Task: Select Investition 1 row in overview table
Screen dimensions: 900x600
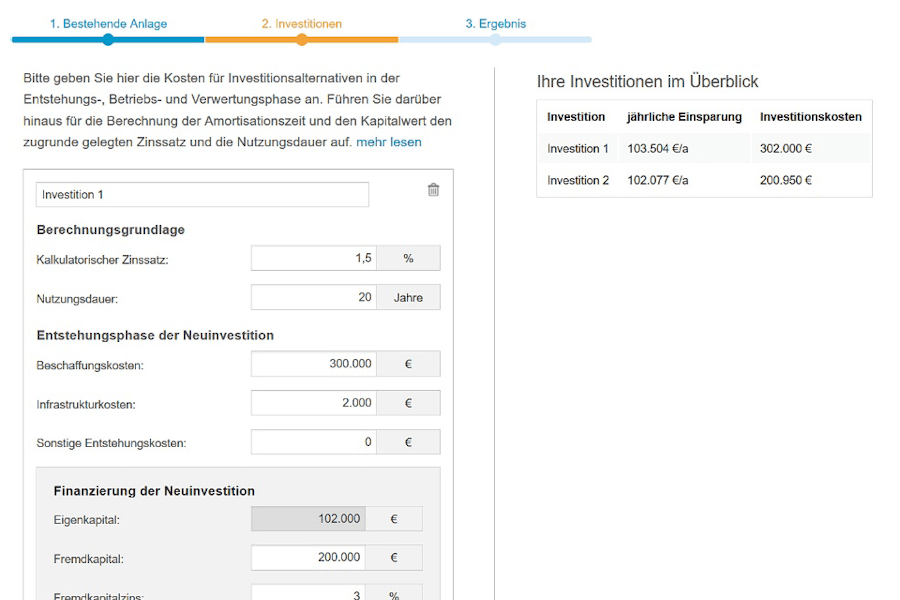Action: click(x=577, y=149)
